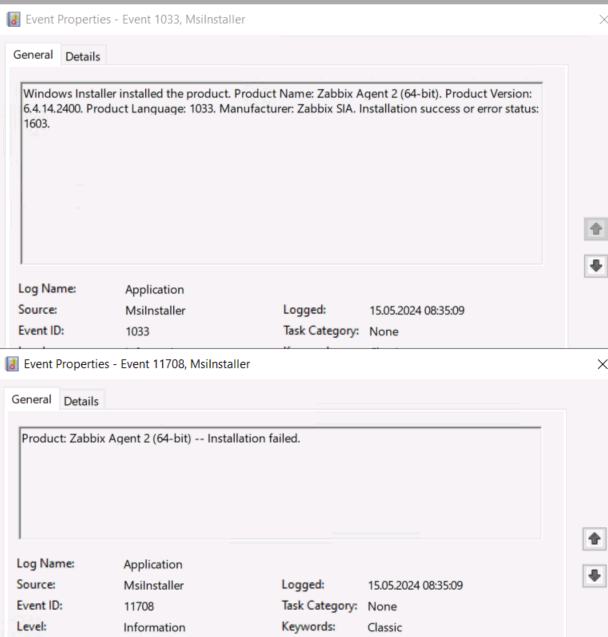This screenshot has width=608, height=637.
Task: Click the next event down arrow in Event 11708 window
Action: tap(595, 576)
